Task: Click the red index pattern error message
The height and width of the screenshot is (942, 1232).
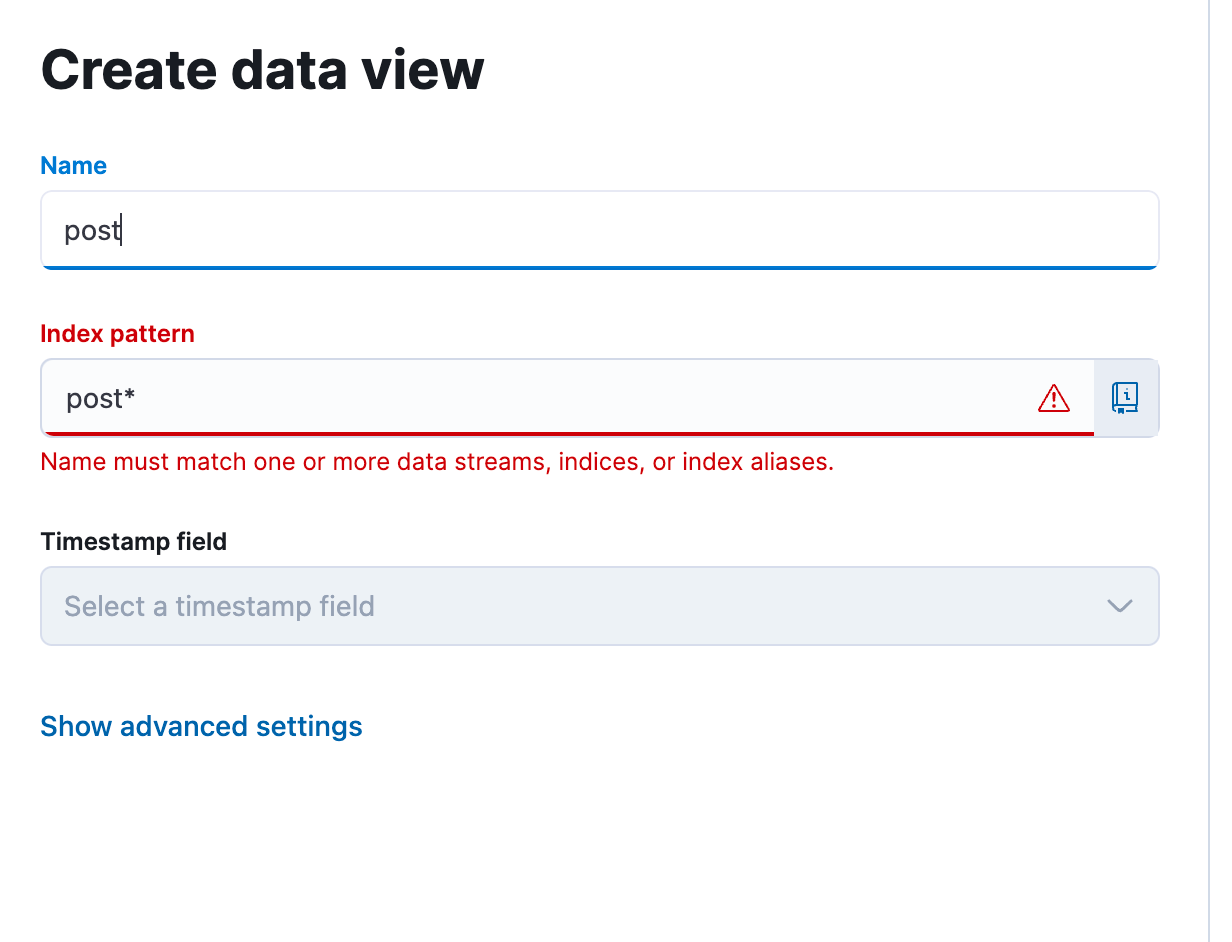Action: pos(436,462)
